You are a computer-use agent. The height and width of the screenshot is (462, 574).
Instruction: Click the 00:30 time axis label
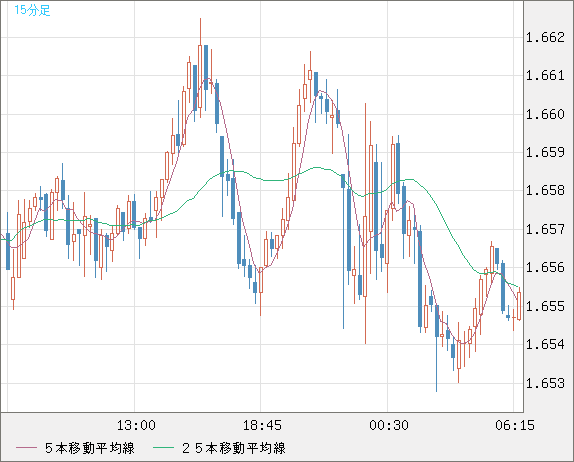[x=389, y=425]
